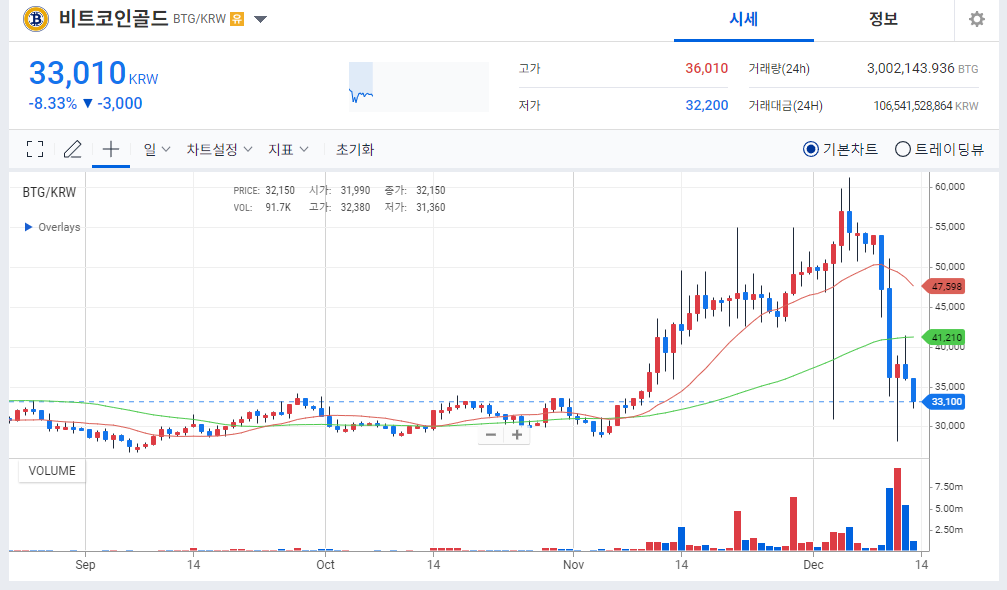Click the Sep label on time axis
Screen dimensions: 1007x590
tap(85, 564)
